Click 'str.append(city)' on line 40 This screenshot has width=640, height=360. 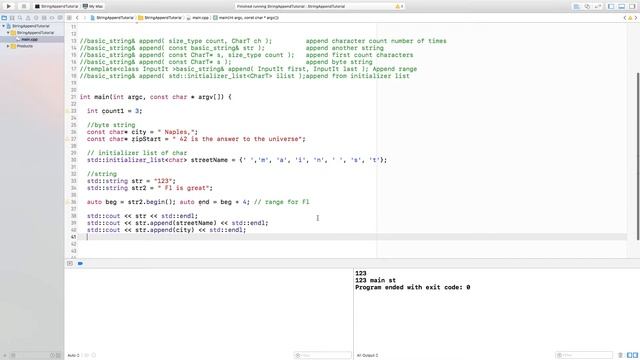point(165,230)
